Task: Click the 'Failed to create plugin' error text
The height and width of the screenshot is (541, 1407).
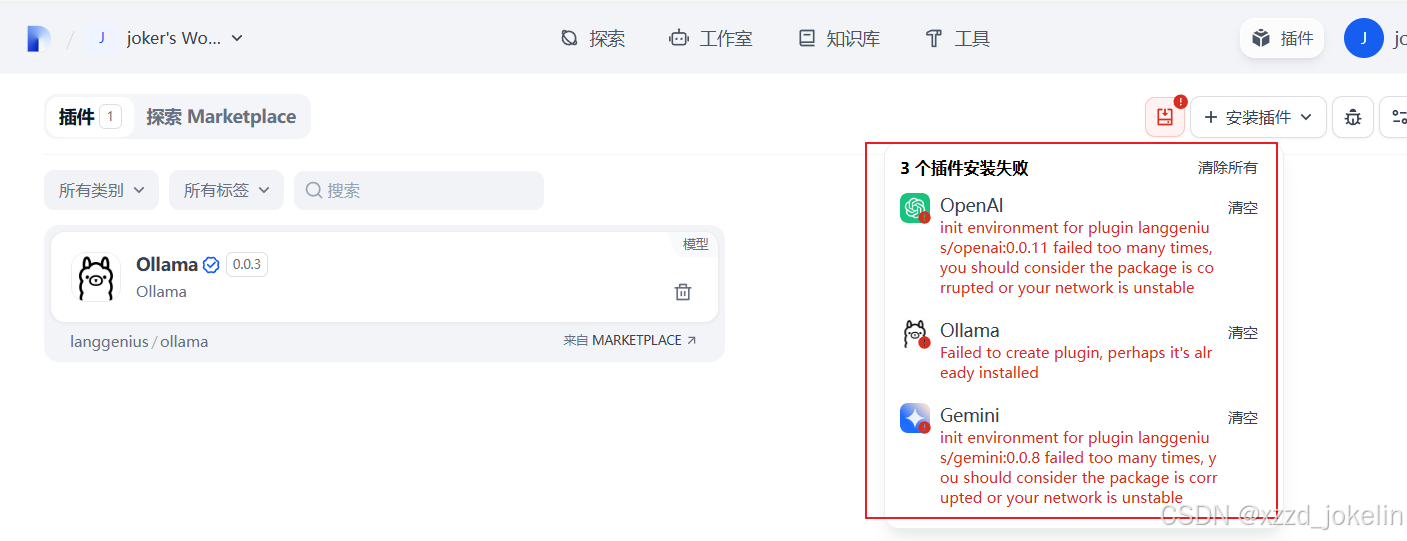Action: pos(1076,363)
